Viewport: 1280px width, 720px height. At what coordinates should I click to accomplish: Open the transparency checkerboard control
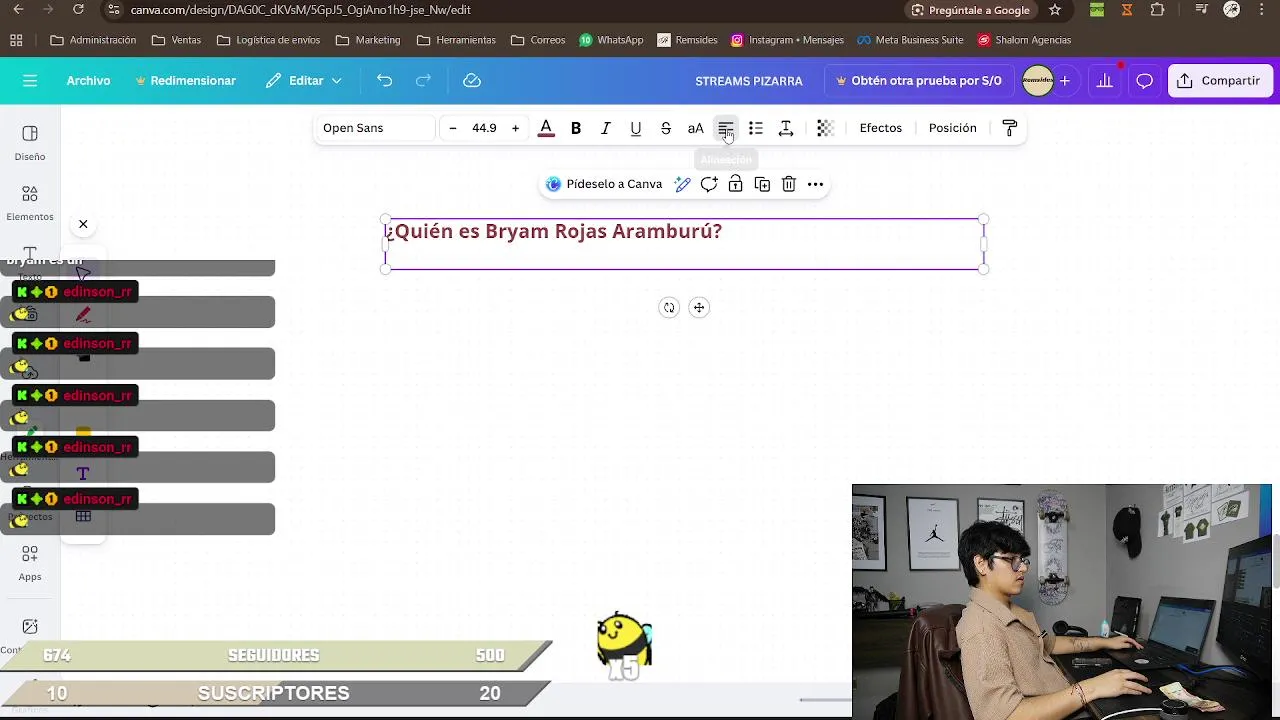tap(825, 128)
